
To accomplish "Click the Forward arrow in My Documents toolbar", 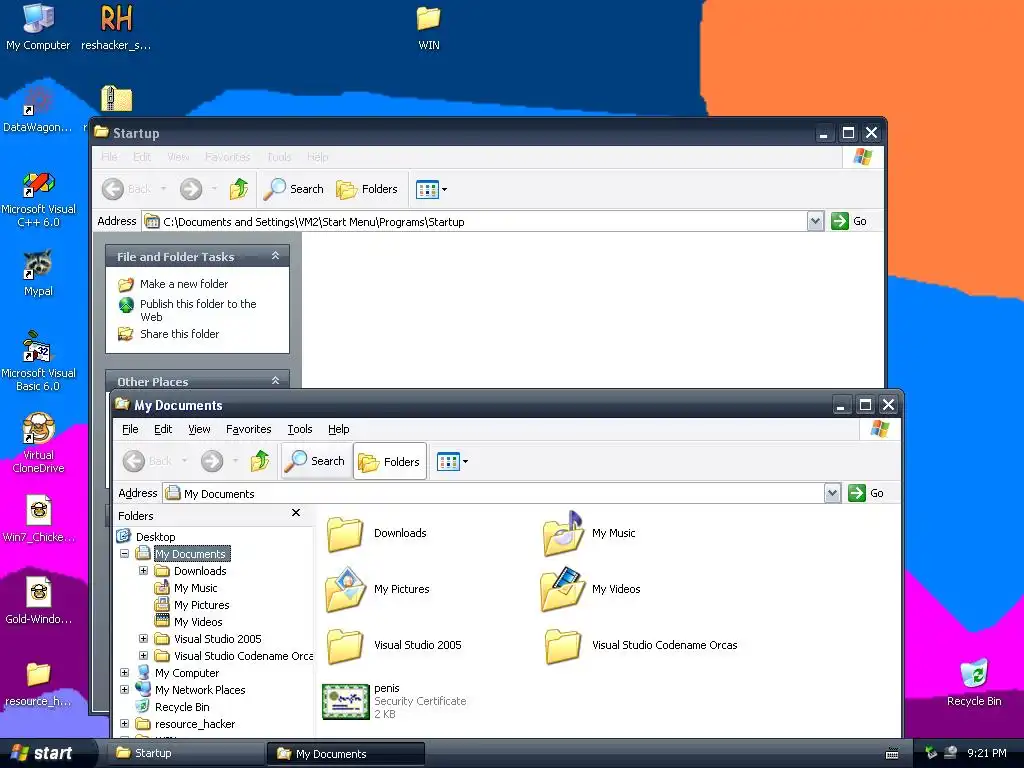I will click(x=212, y=461).
